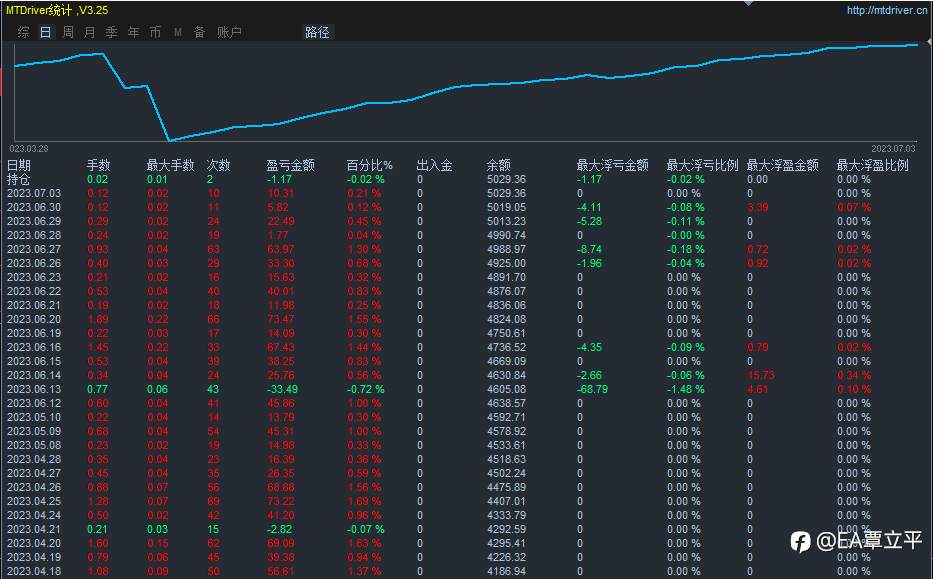Click balance value 4988.97
This screenshot has height=579, width=933.
[x=506, y=249]
